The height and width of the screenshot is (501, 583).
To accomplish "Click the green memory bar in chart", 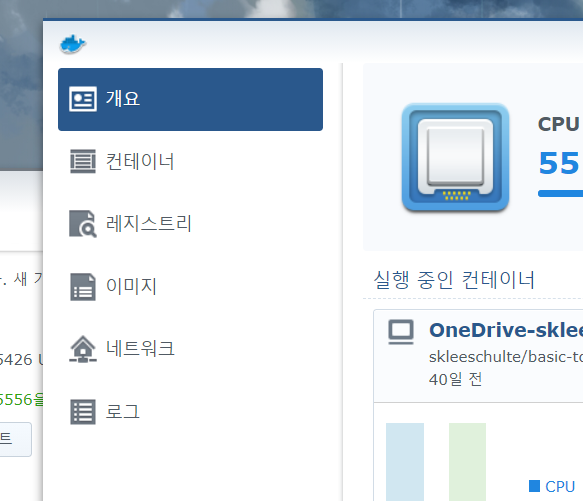I will (x=467, y=462).
